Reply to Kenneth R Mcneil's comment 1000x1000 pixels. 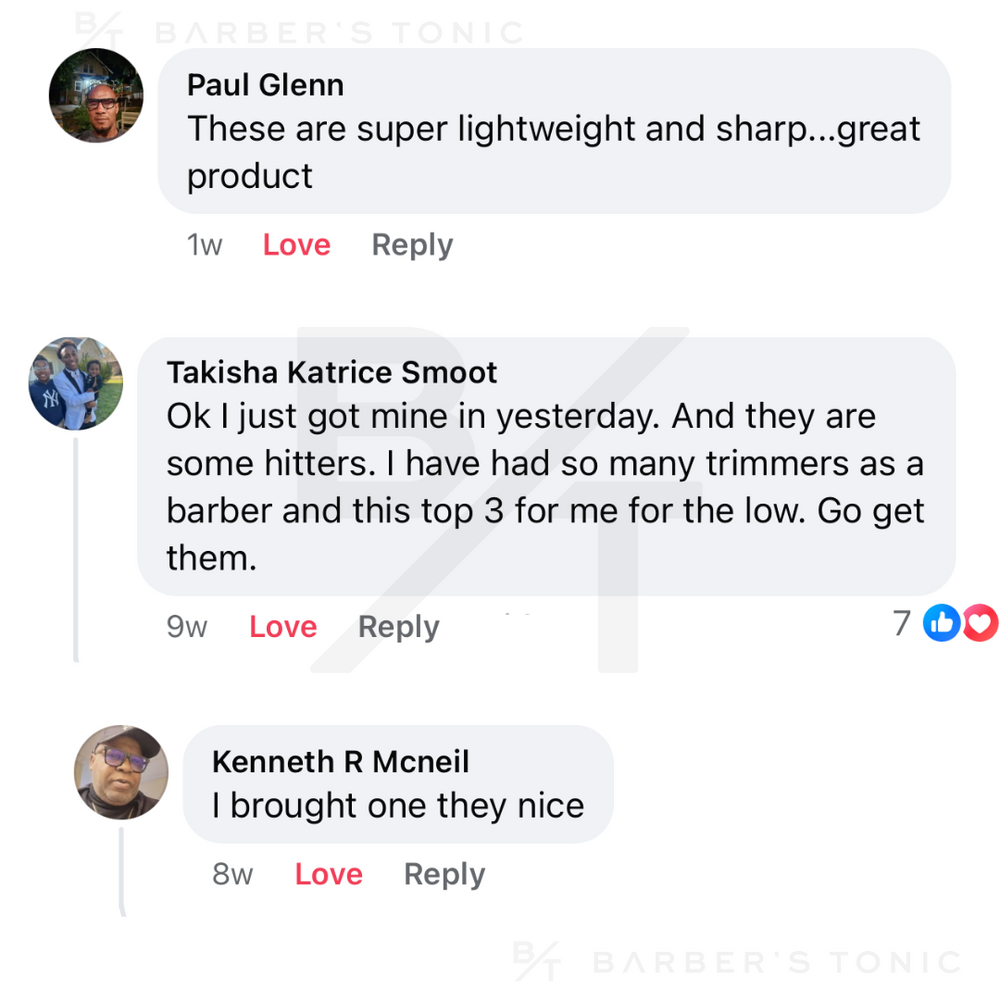click(444, 874)
